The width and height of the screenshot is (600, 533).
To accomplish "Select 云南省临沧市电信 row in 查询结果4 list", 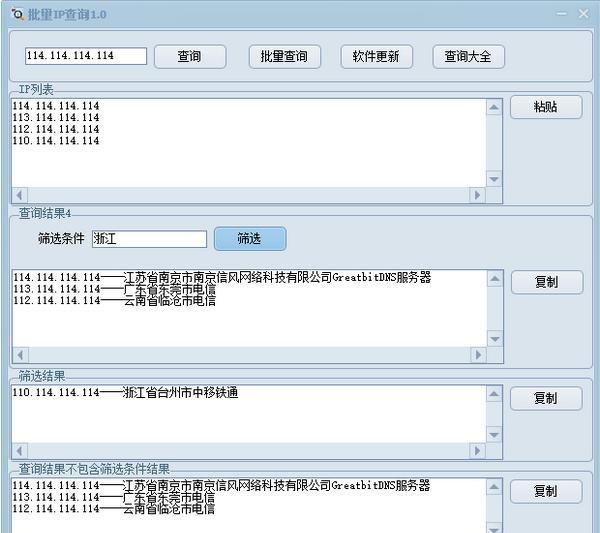I will (115, 301).
